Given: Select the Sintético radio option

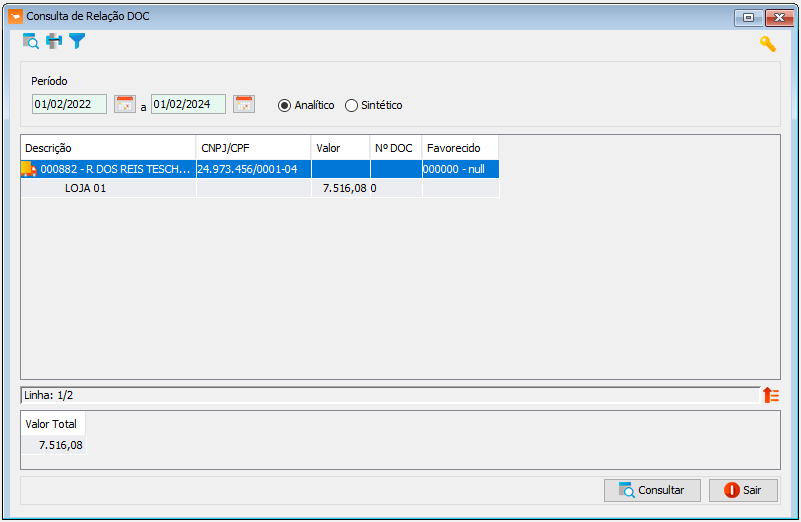Looking at the screenshot, I should pyautogui.click(x=374, y=105).
